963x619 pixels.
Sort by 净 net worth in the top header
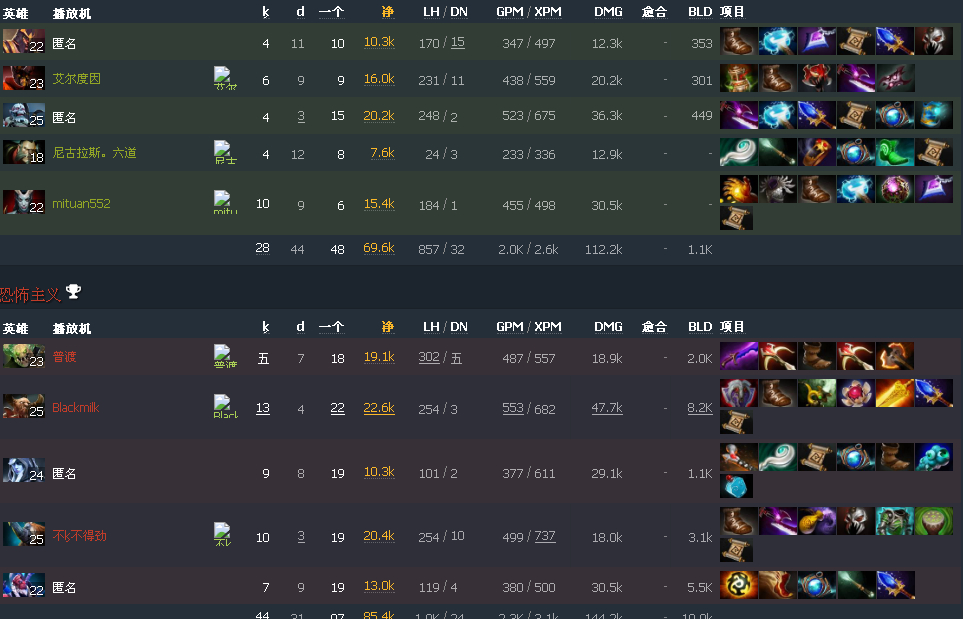click(x=388, y=12)
